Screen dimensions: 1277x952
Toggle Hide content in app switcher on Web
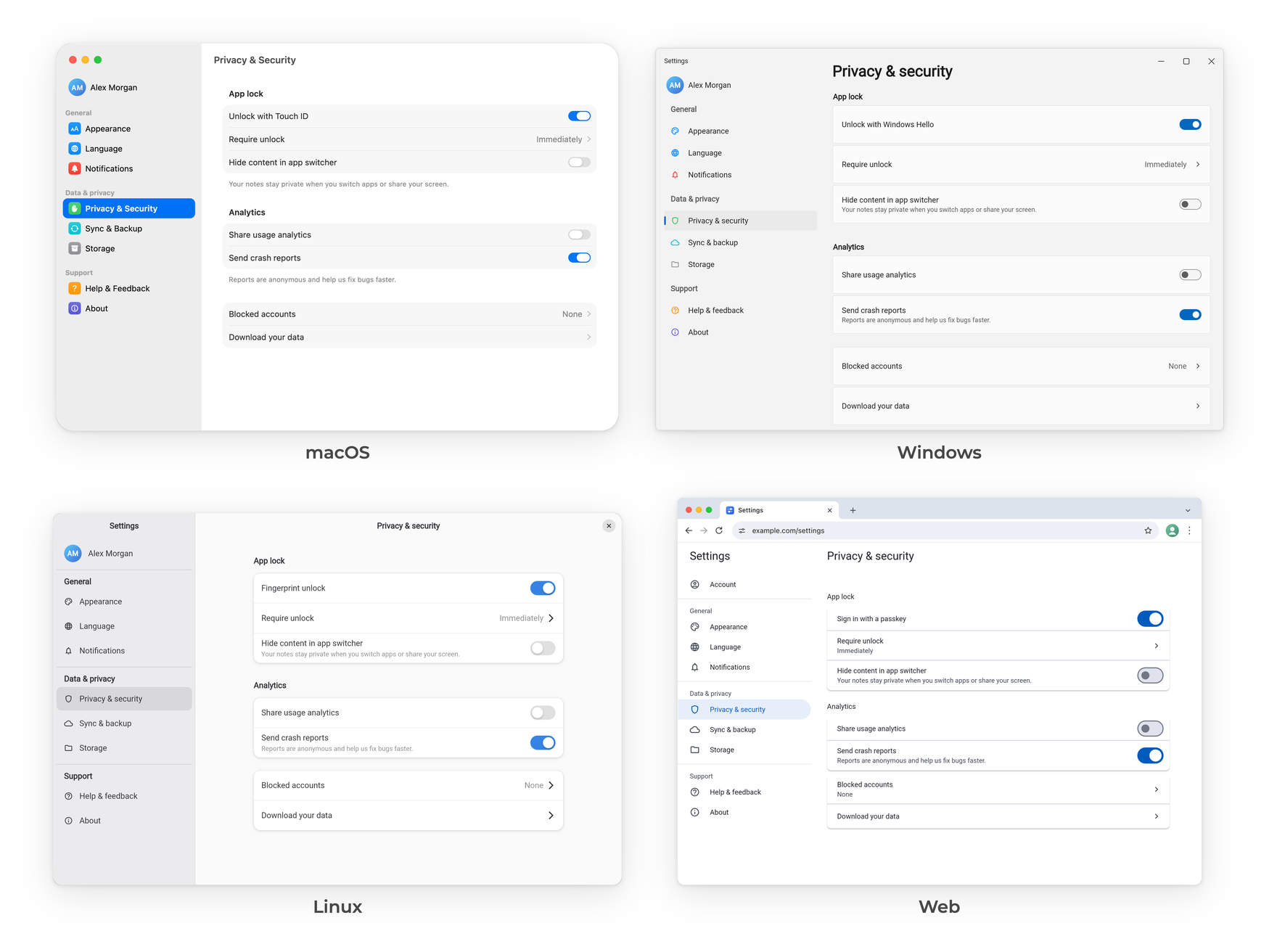pyautogui.click(x=1150, y=676)
